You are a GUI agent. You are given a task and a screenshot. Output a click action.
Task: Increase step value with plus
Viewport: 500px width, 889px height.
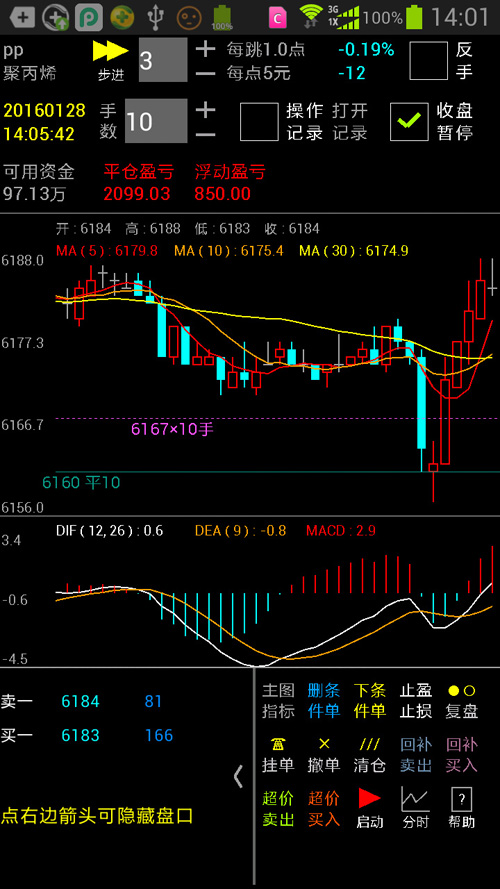(205, 49)
